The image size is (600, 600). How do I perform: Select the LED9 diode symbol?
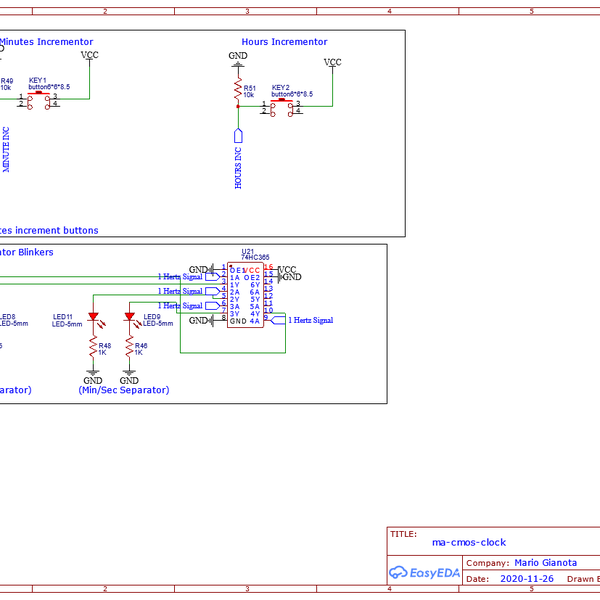point(129,318)
